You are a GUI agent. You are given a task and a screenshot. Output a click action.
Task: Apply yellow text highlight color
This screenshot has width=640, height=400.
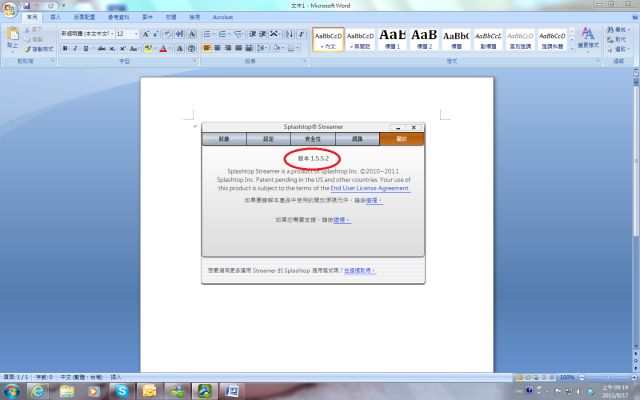coord(148,49)
